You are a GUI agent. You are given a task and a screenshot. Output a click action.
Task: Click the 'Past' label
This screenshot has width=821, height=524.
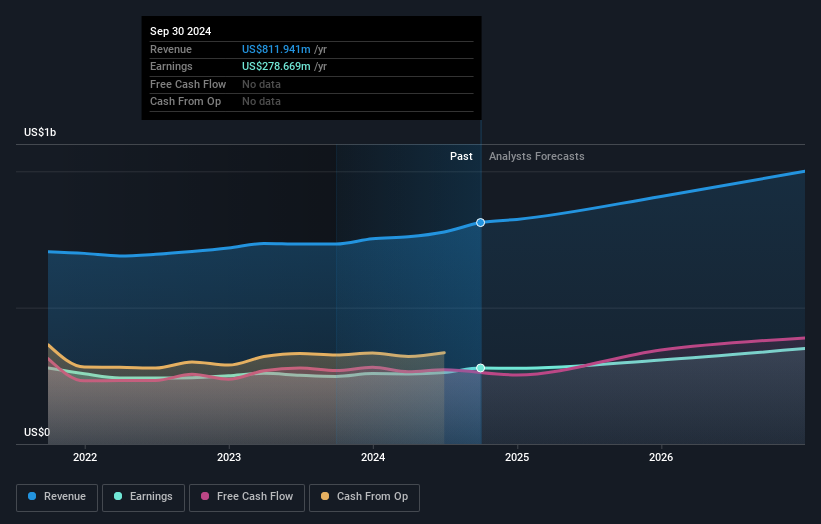[x=461, y=156]
